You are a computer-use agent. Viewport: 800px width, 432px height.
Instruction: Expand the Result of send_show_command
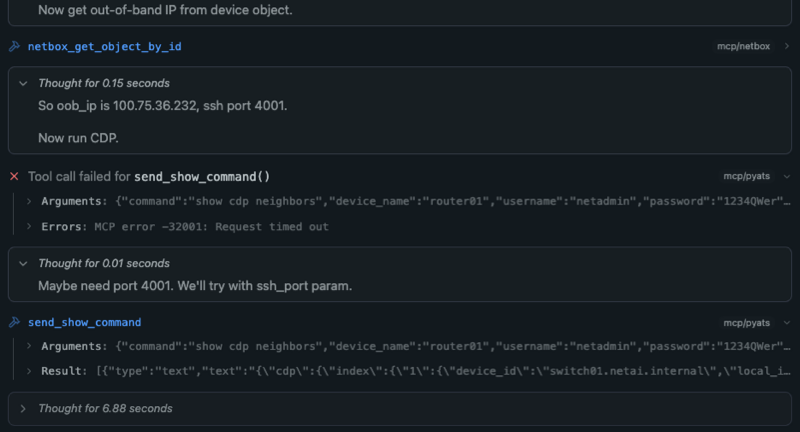(x=29, y=371)
